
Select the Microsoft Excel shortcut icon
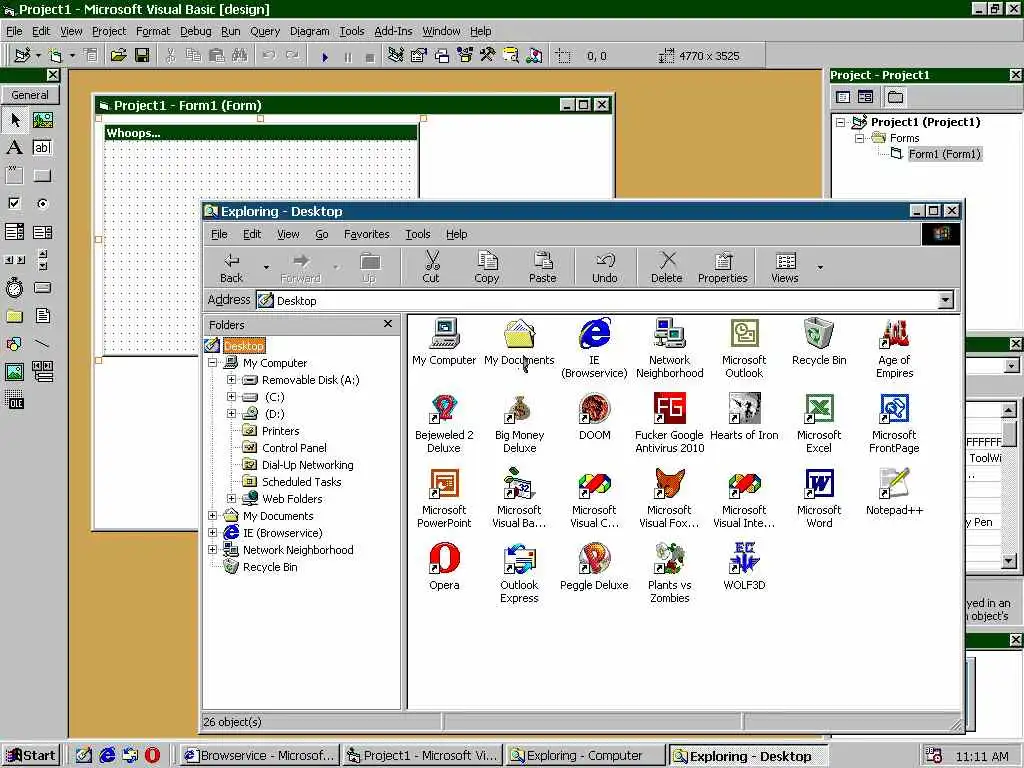click(819, 424)
